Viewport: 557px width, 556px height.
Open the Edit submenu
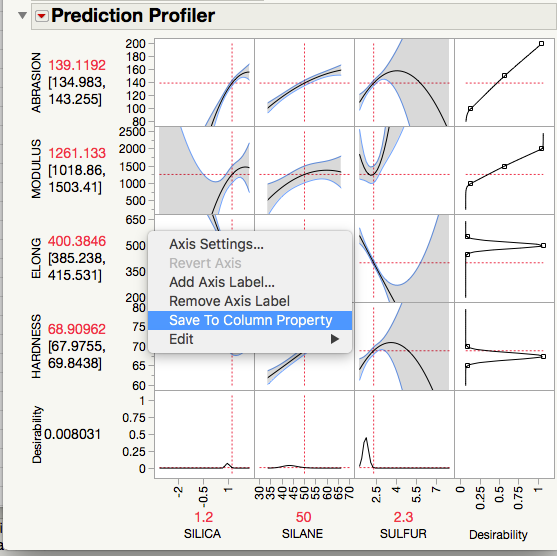pyautogui.click(x=250, y=339)
